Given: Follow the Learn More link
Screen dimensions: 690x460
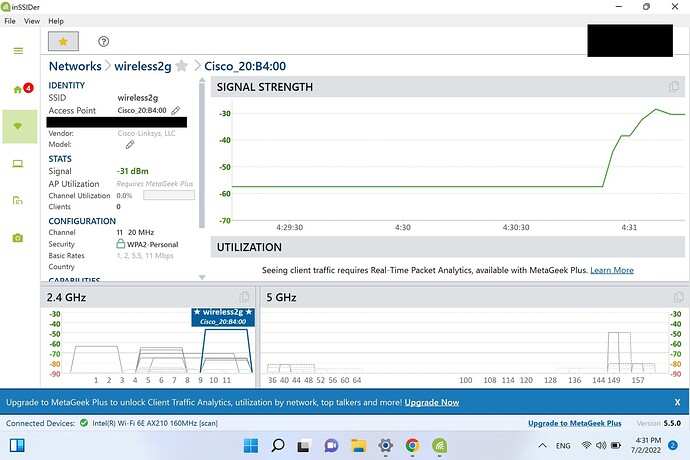Looking at the screenshot, I should pos(612,270).
